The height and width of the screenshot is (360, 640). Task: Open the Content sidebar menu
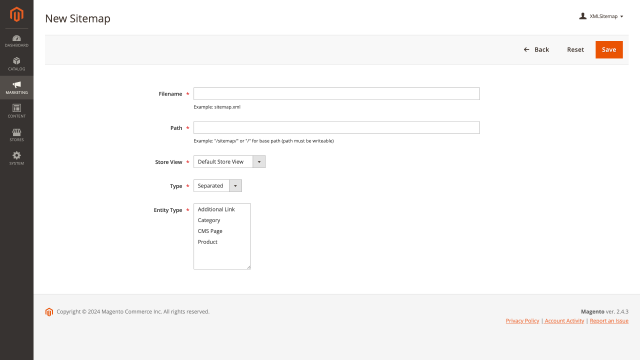16,111
